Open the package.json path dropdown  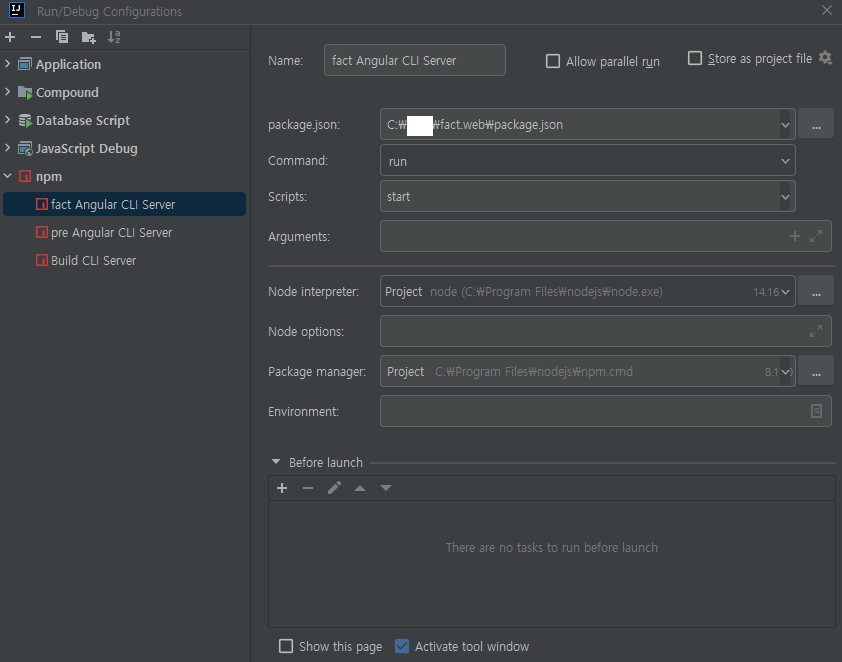point(785,125)
